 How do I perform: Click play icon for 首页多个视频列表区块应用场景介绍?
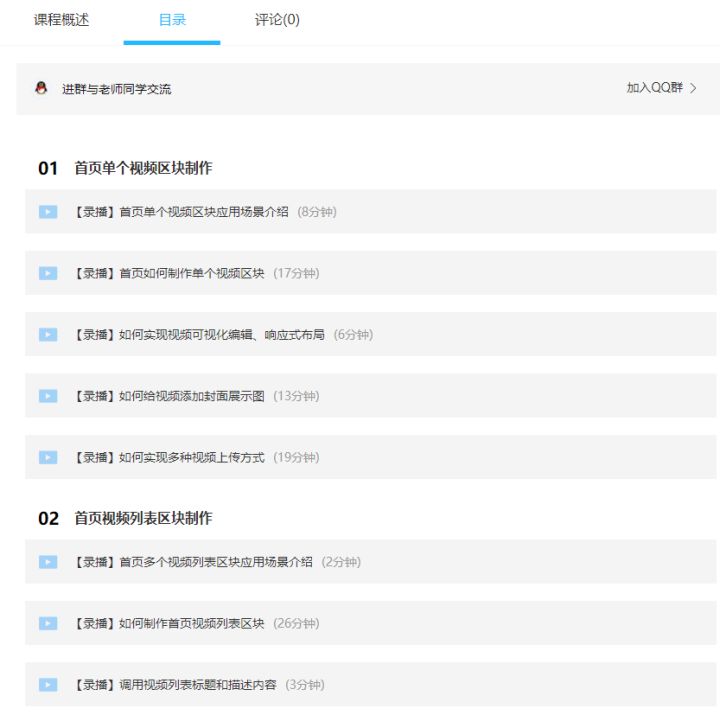(x=48, y=562)
